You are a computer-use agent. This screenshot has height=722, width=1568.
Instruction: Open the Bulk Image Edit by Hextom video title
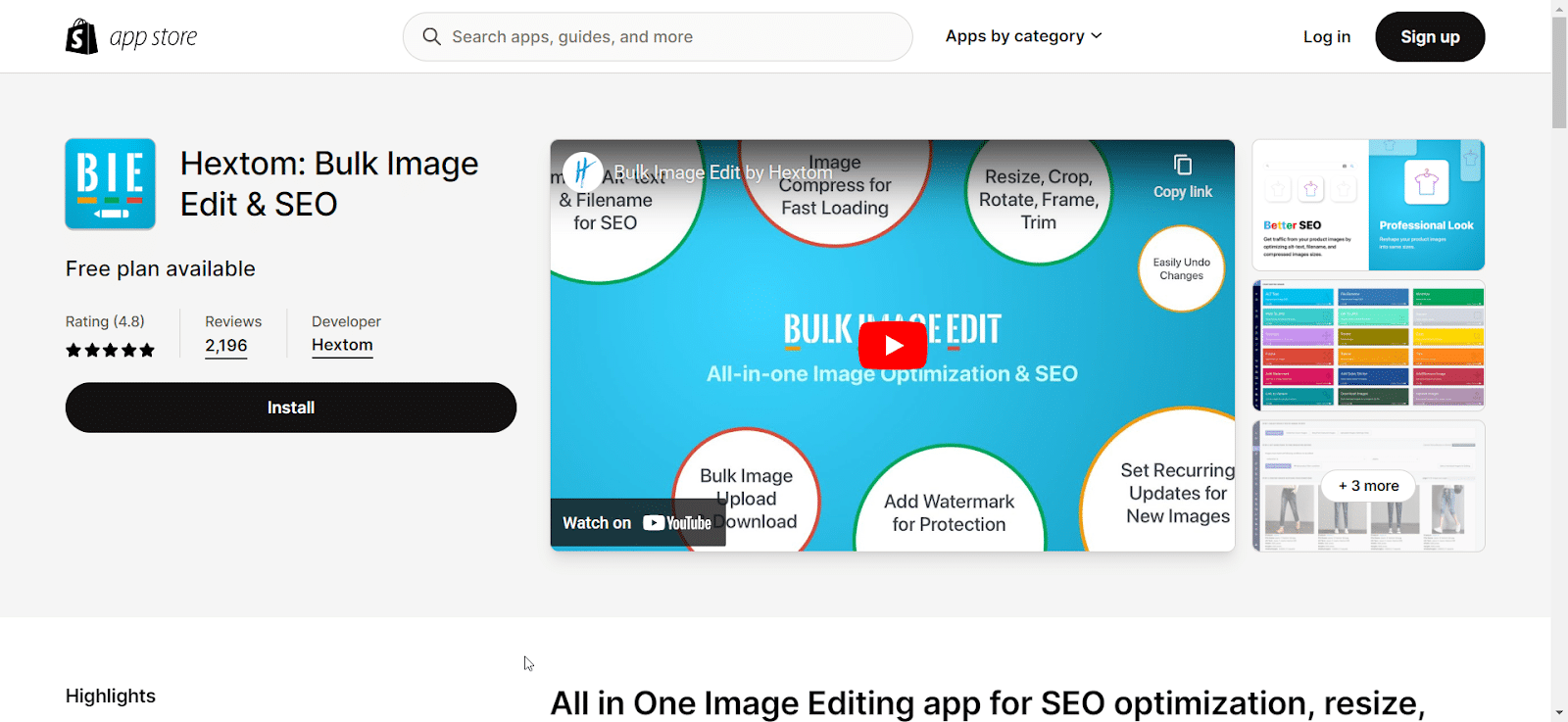click(723, 172)
